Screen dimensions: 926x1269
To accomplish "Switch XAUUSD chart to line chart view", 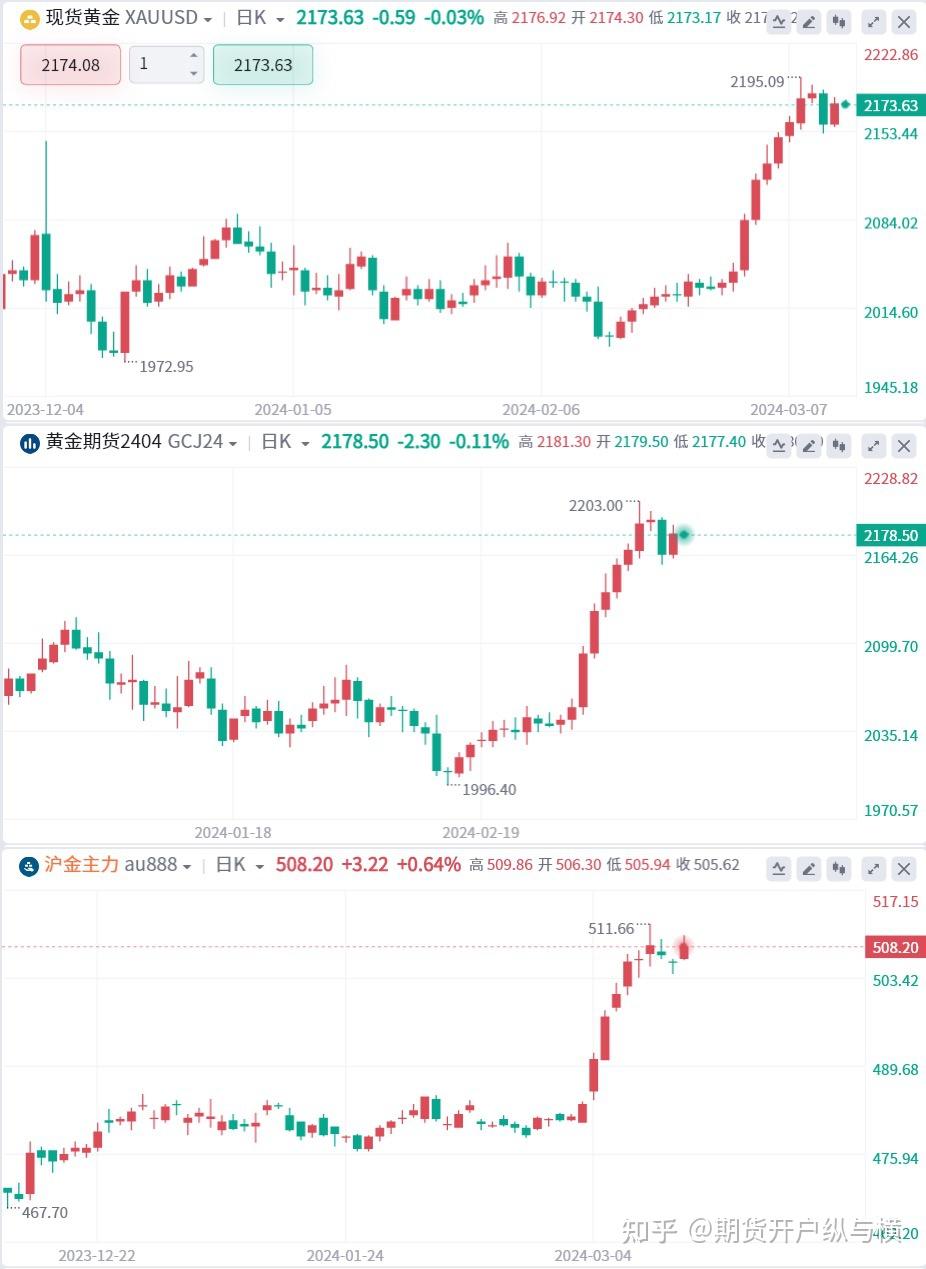I will [779, 22].
